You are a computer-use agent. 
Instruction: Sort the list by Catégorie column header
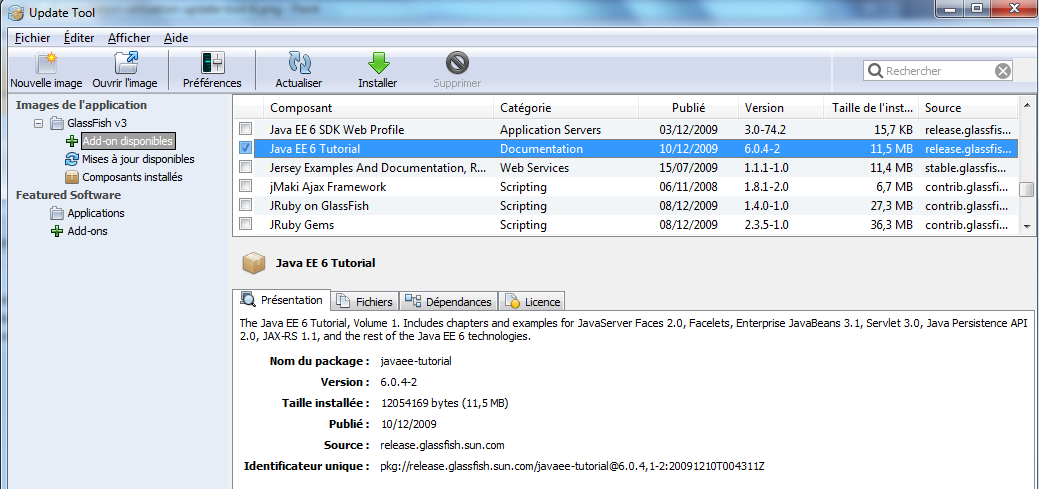point(525,108)
